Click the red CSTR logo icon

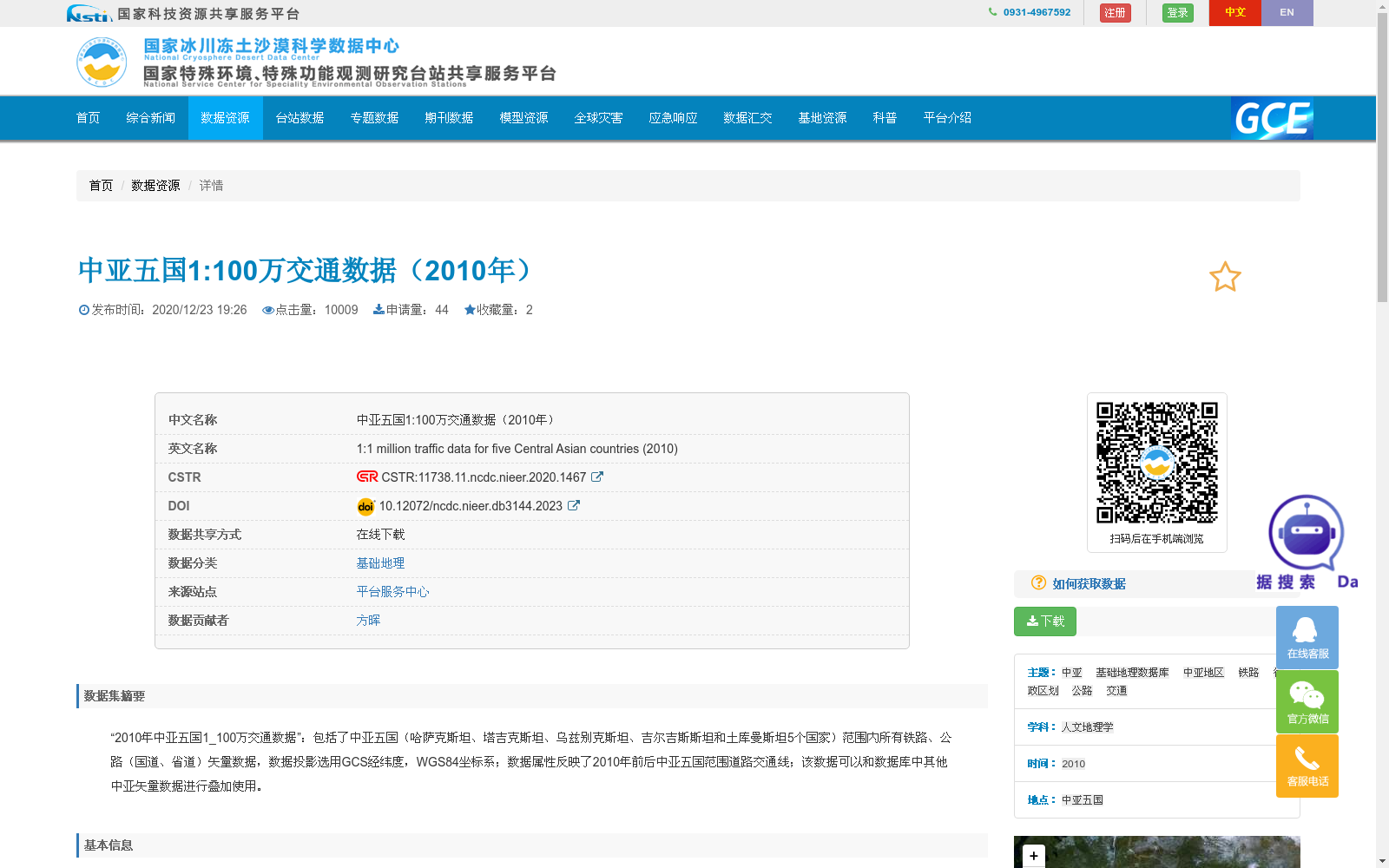(x=367, y=477)
